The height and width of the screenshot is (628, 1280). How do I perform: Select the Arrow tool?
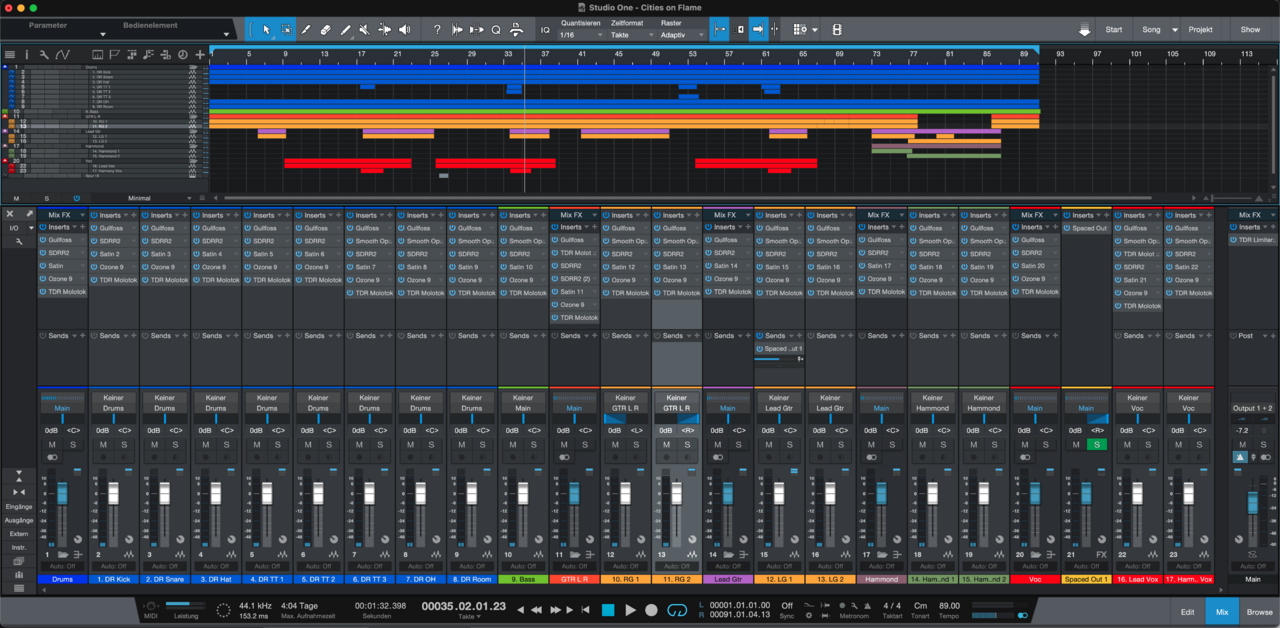click(x=267, y=30)
